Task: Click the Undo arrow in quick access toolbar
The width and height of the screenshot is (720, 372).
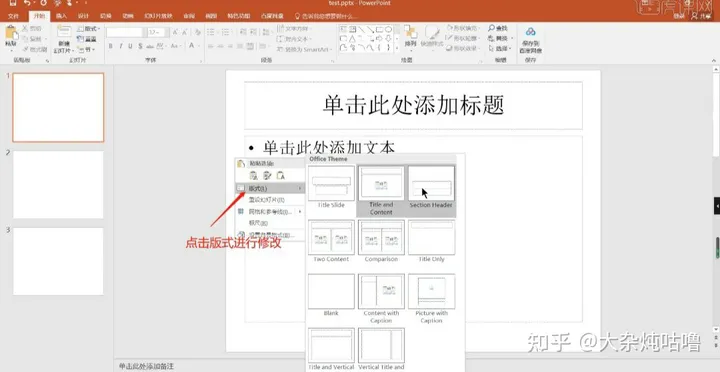Action: click(x=28, y=3)
